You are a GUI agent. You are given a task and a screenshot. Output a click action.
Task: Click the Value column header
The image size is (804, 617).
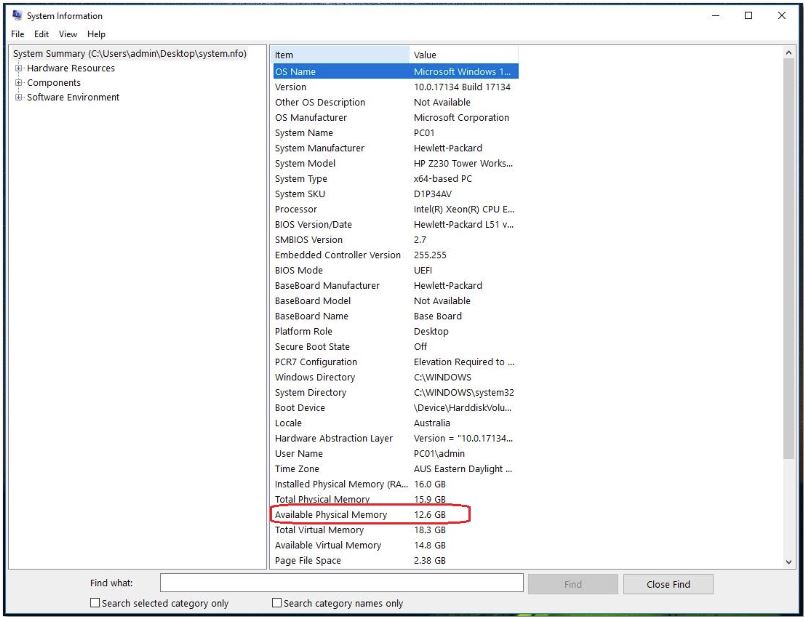pyautogui.click(x=464, y=55)
